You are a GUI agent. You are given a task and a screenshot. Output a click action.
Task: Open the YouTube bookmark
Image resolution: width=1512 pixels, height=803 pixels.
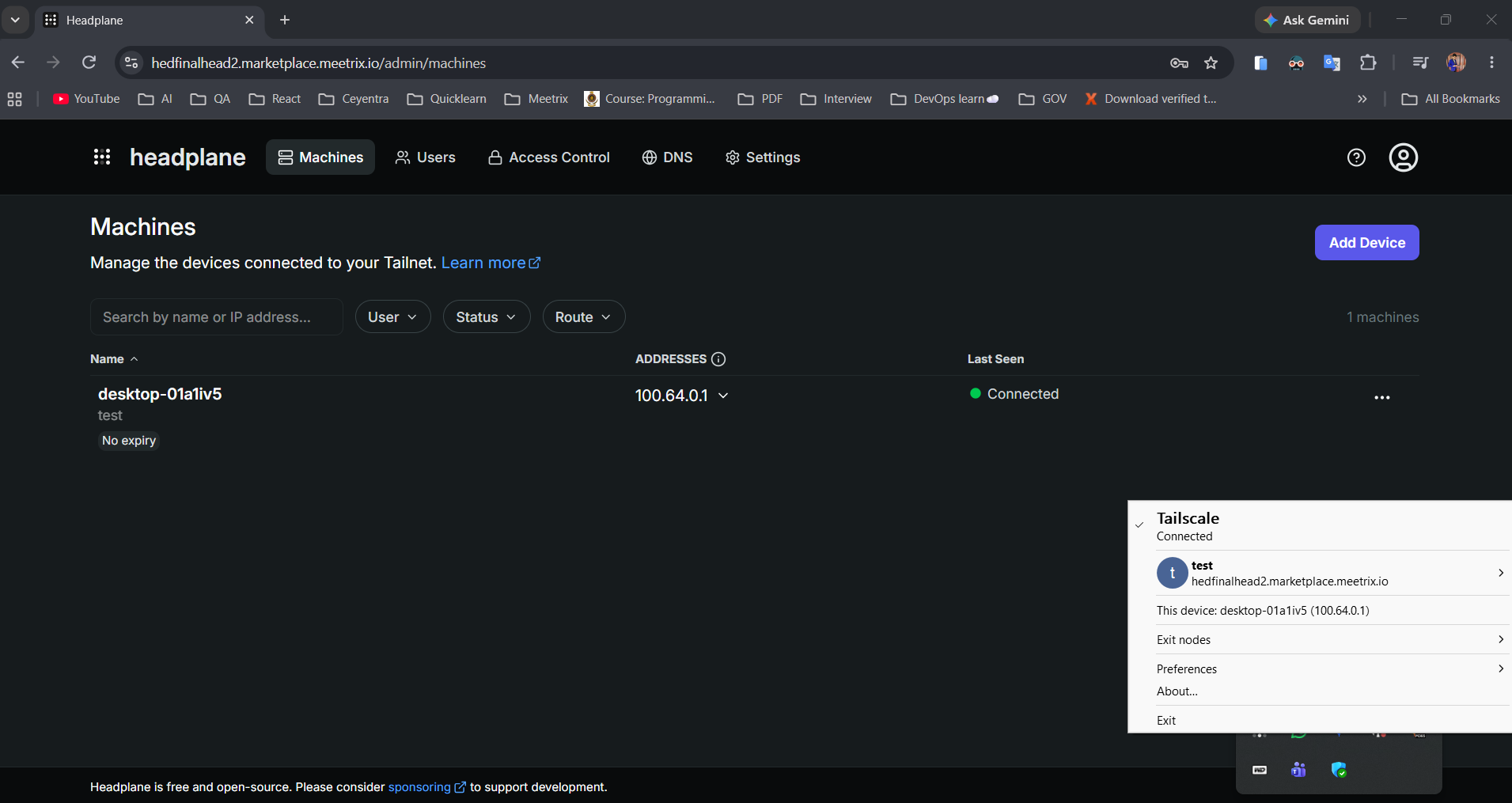[x=86, y=99]
